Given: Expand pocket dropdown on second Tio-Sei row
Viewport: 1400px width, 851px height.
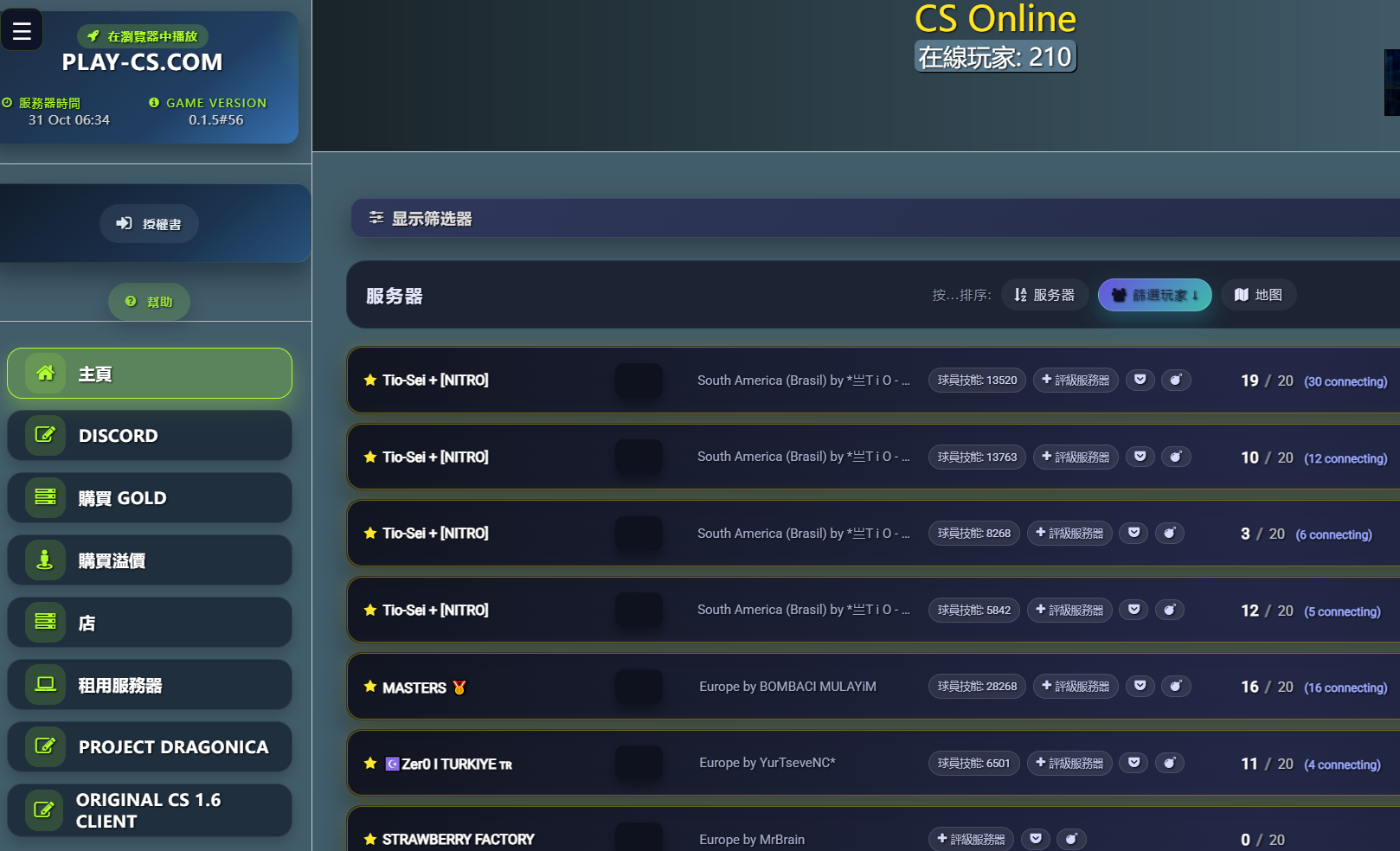Looking at the screenshot, I should tap(1140, 457).
